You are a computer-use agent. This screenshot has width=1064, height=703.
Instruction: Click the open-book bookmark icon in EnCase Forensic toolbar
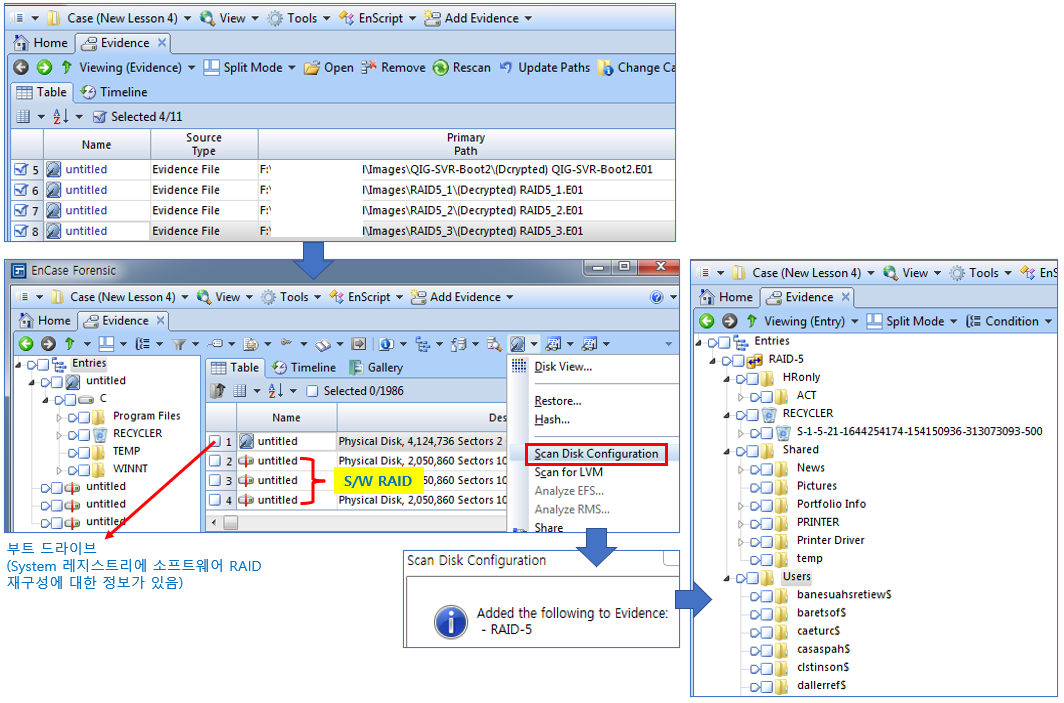323,344
